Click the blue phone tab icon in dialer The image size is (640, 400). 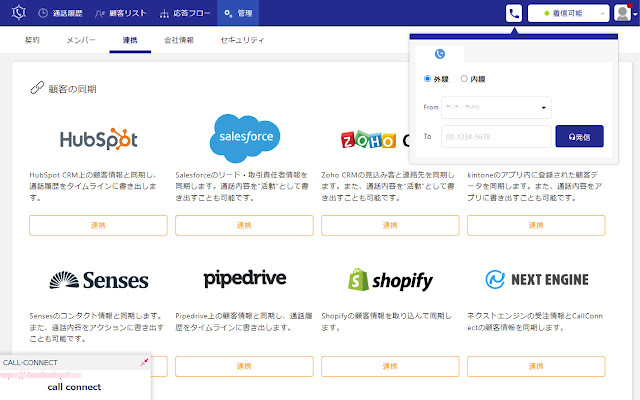(x=440, y=54)
